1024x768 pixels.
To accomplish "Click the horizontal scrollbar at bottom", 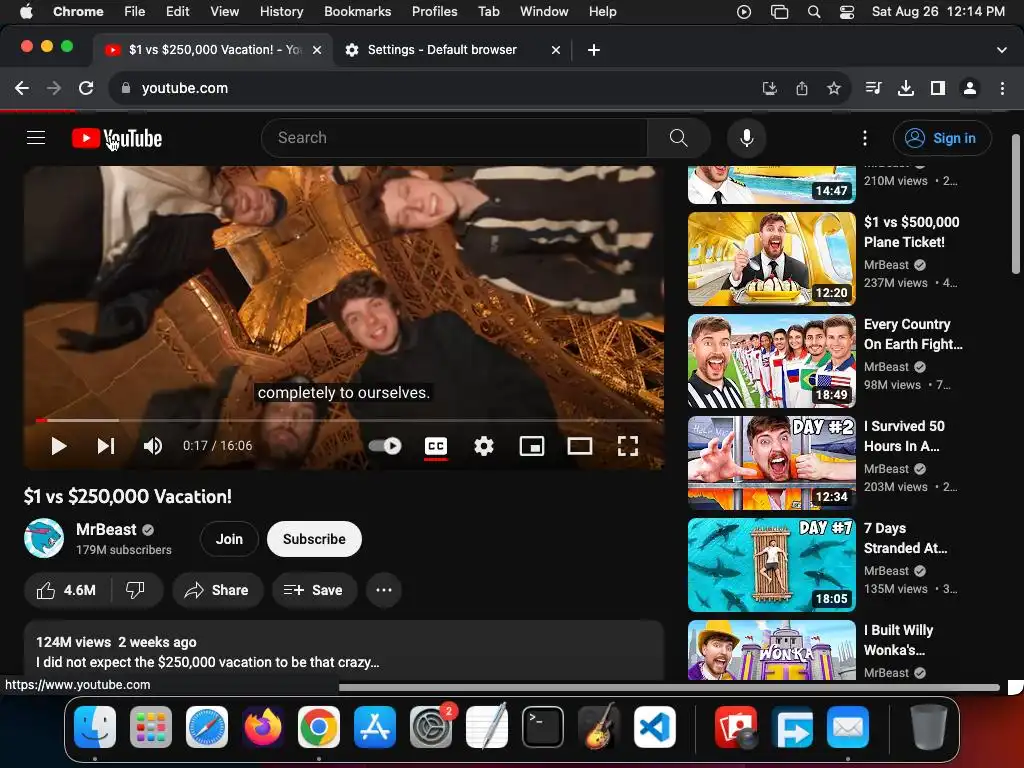I will click(669, 687).
